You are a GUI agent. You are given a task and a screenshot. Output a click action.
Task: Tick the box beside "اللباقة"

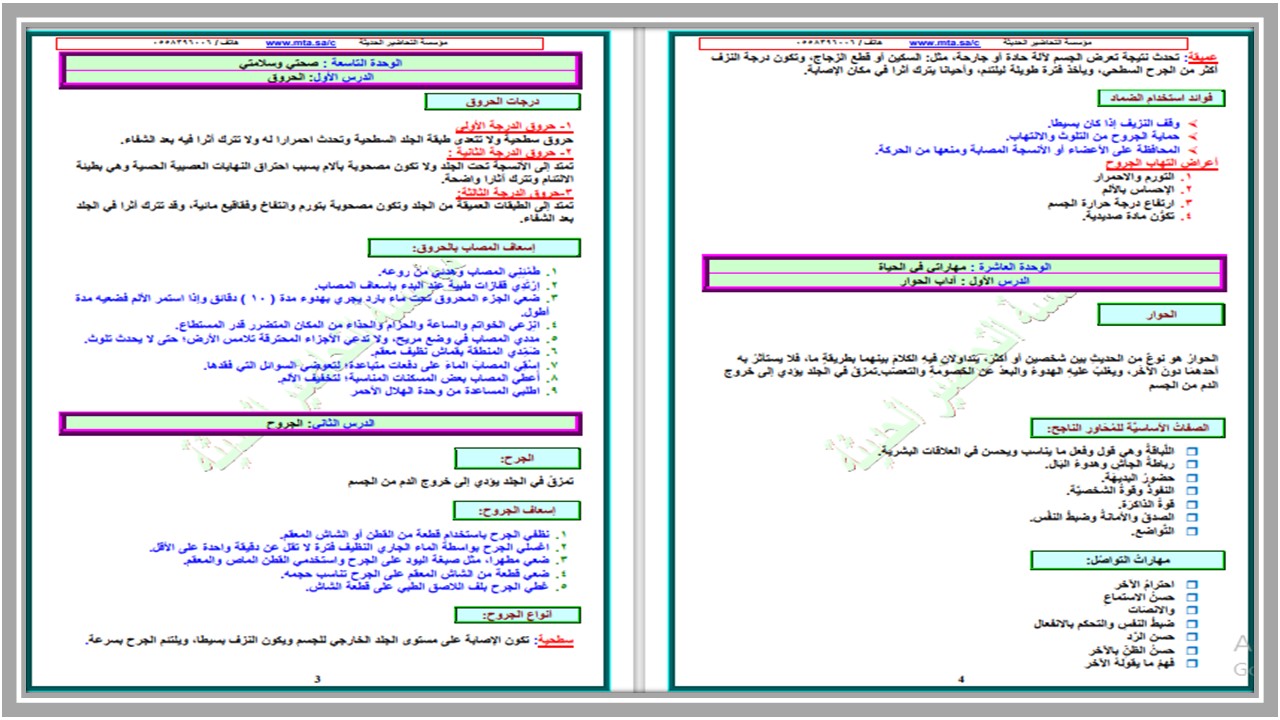tap(1191, 452)
